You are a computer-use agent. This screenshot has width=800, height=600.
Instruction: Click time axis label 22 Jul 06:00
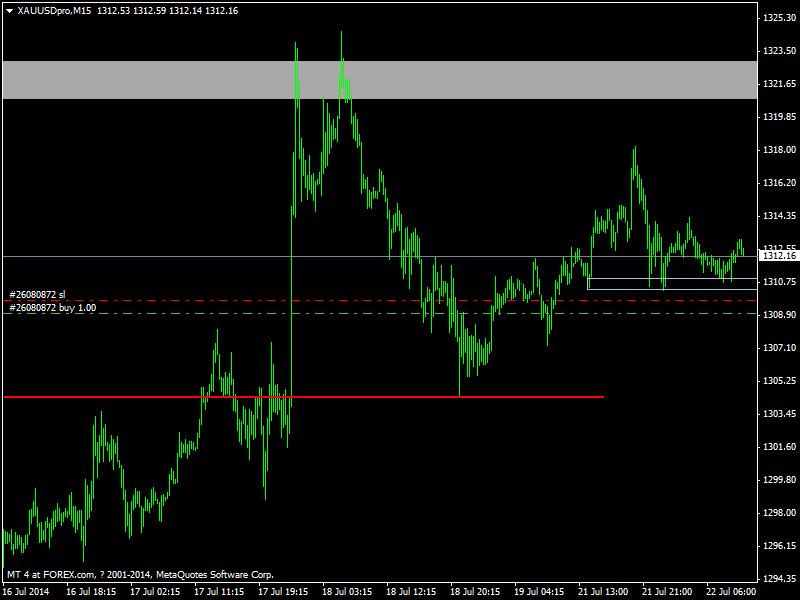click(731, 592)
